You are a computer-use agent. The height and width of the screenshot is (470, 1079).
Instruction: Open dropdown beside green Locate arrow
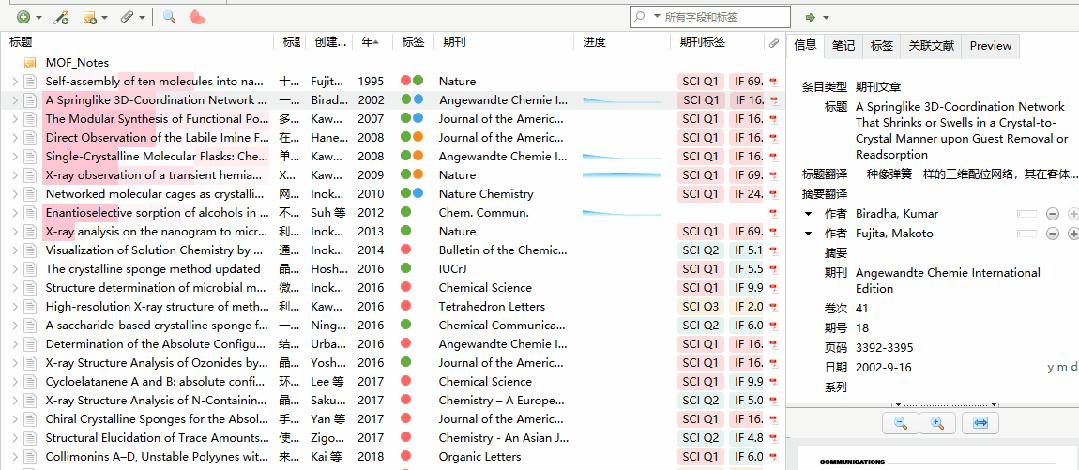(826, 18)
